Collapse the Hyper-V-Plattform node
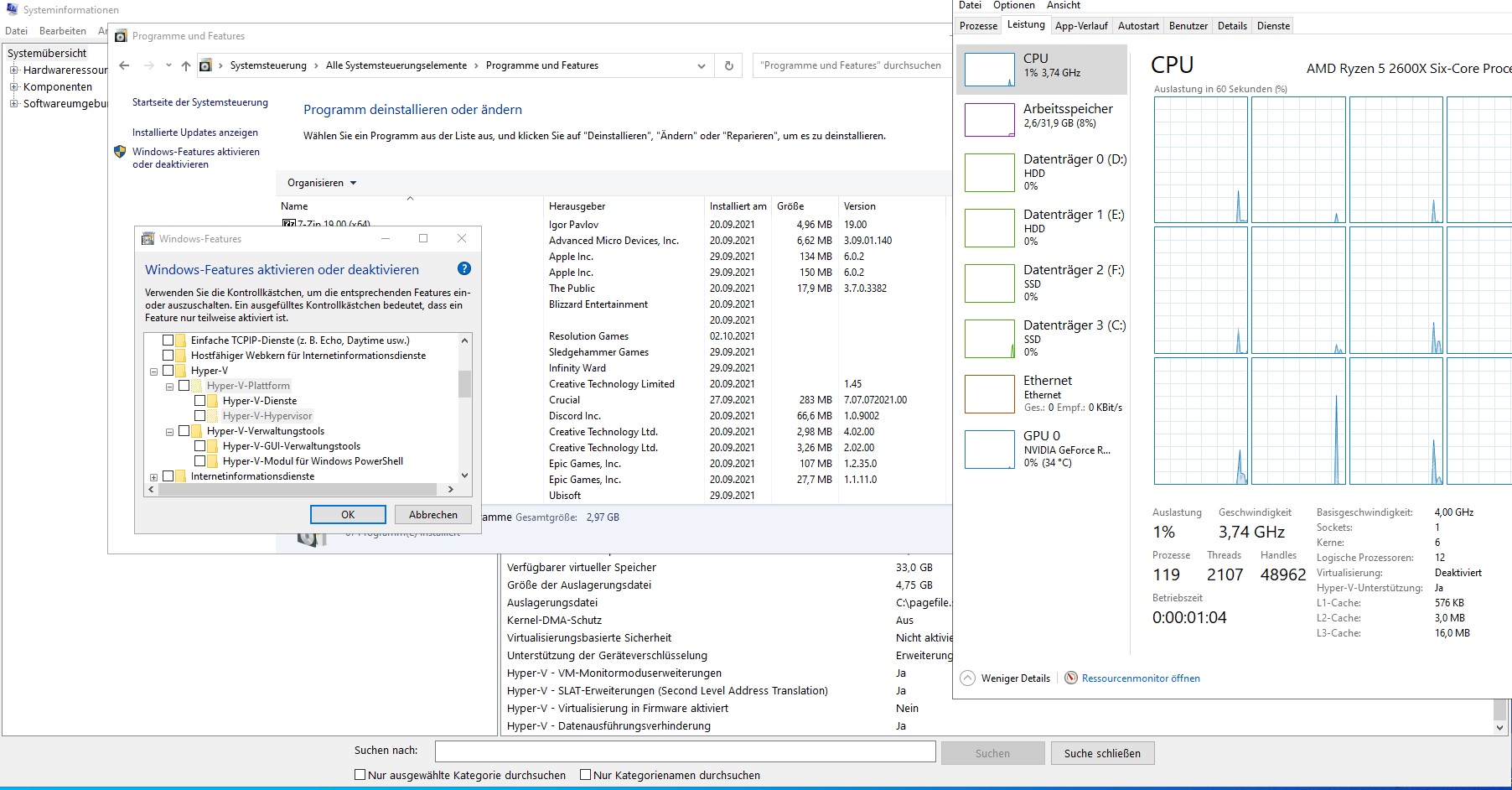 coord(169,387)
